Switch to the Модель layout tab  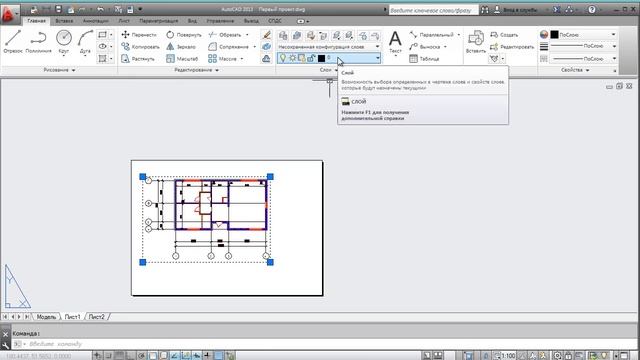point(46,317)
